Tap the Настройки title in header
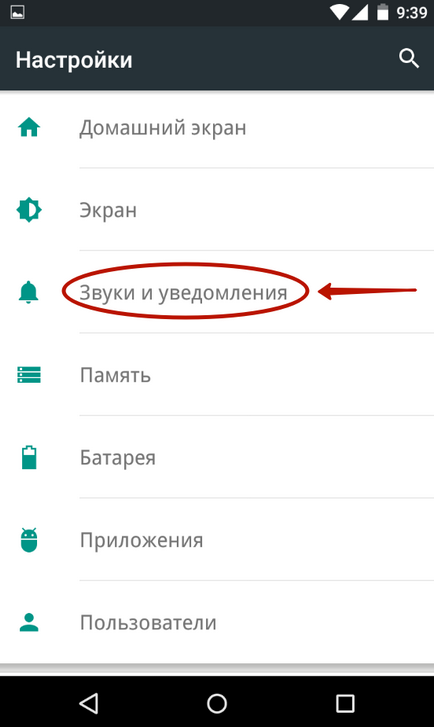This screenshot has height=727, width=434. 74,60
